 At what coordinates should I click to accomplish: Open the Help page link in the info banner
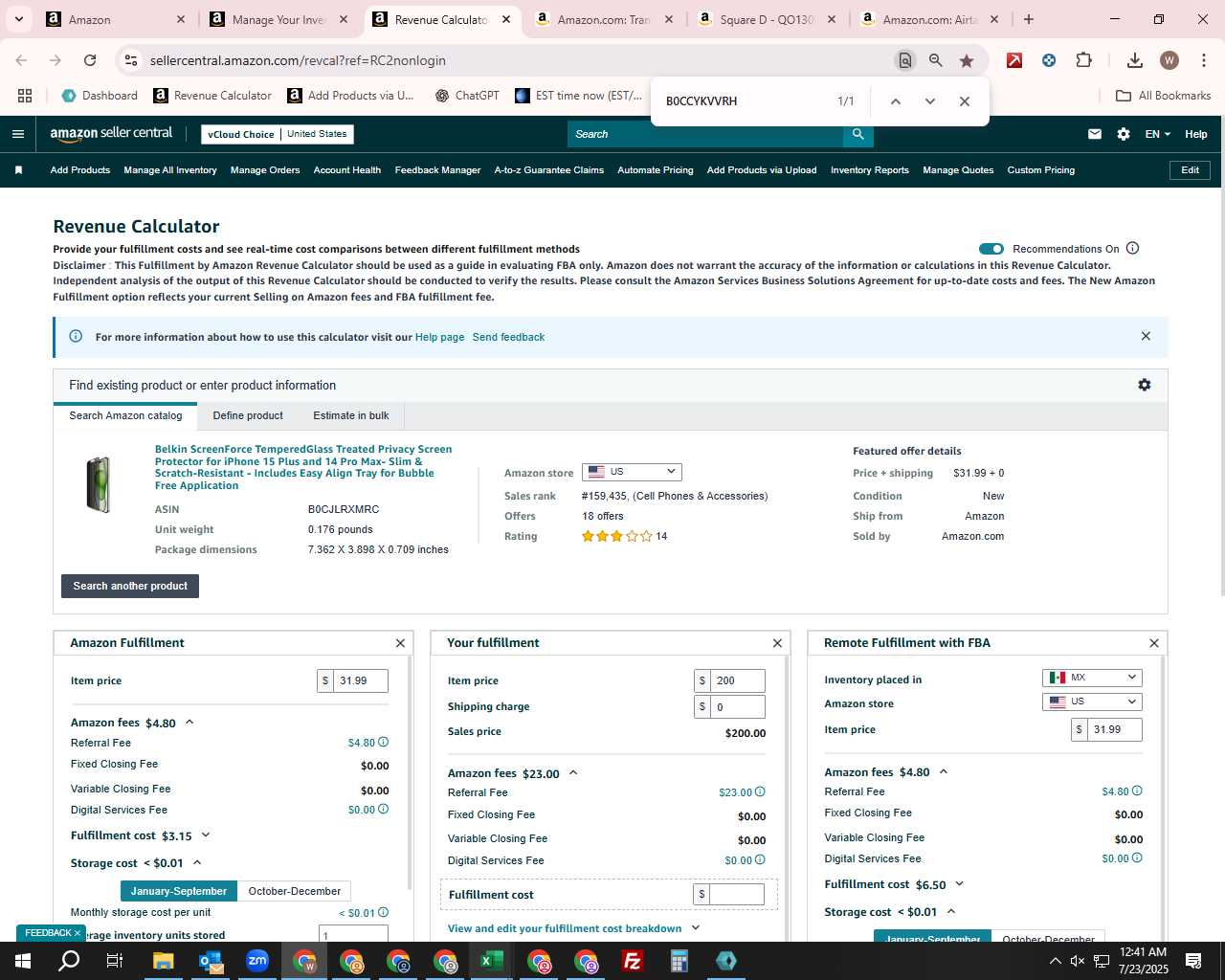pos(439,337)
